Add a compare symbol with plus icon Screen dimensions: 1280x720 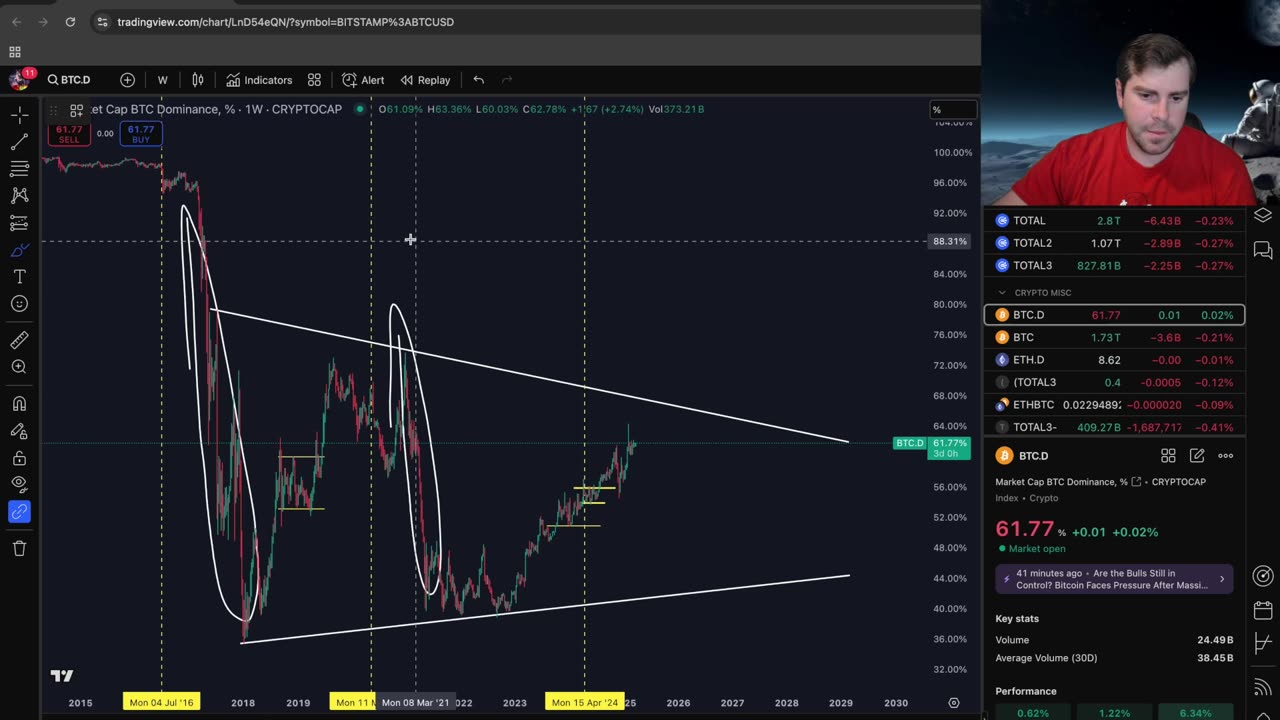click(128, 80)
